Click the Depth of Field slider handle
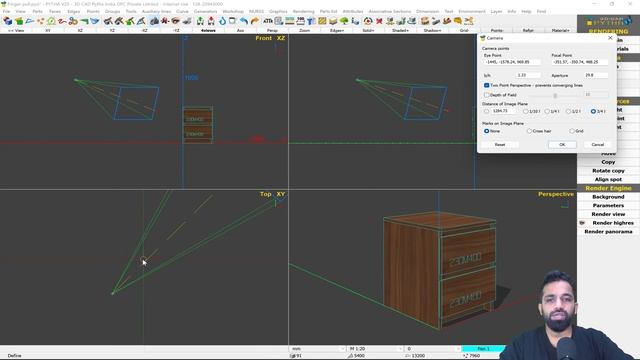The width and height of the screenshot is (640, 360). (555, 95)
